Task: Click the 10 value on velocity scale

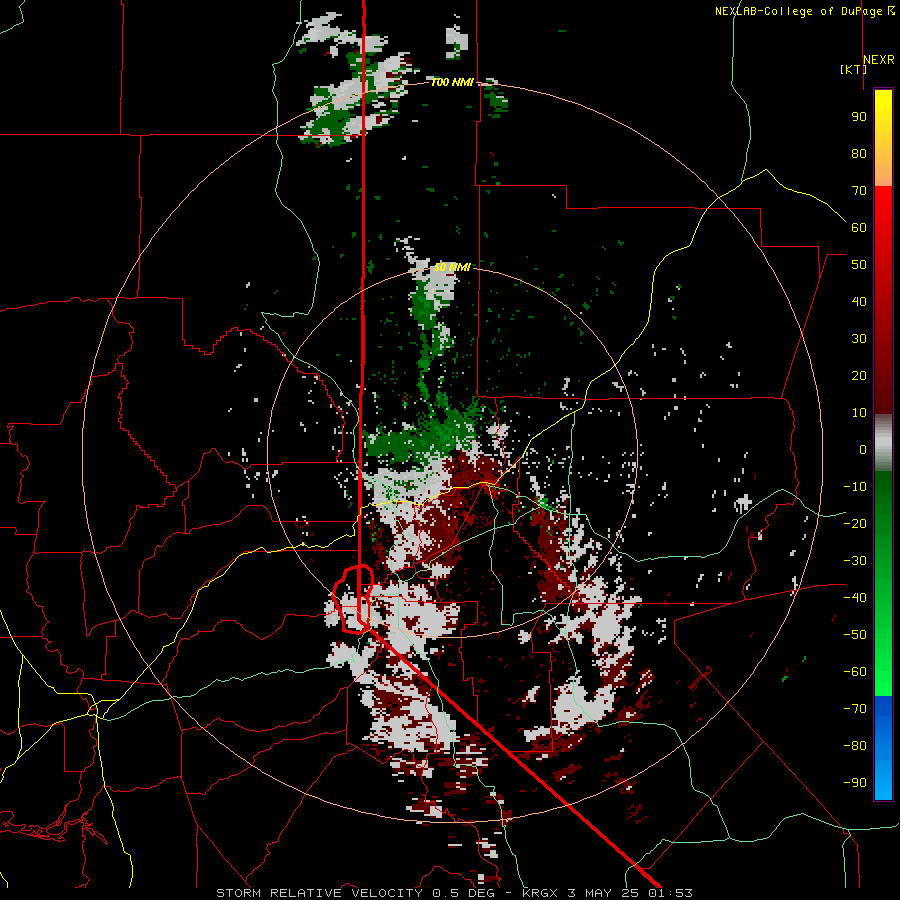Action: 859,413
